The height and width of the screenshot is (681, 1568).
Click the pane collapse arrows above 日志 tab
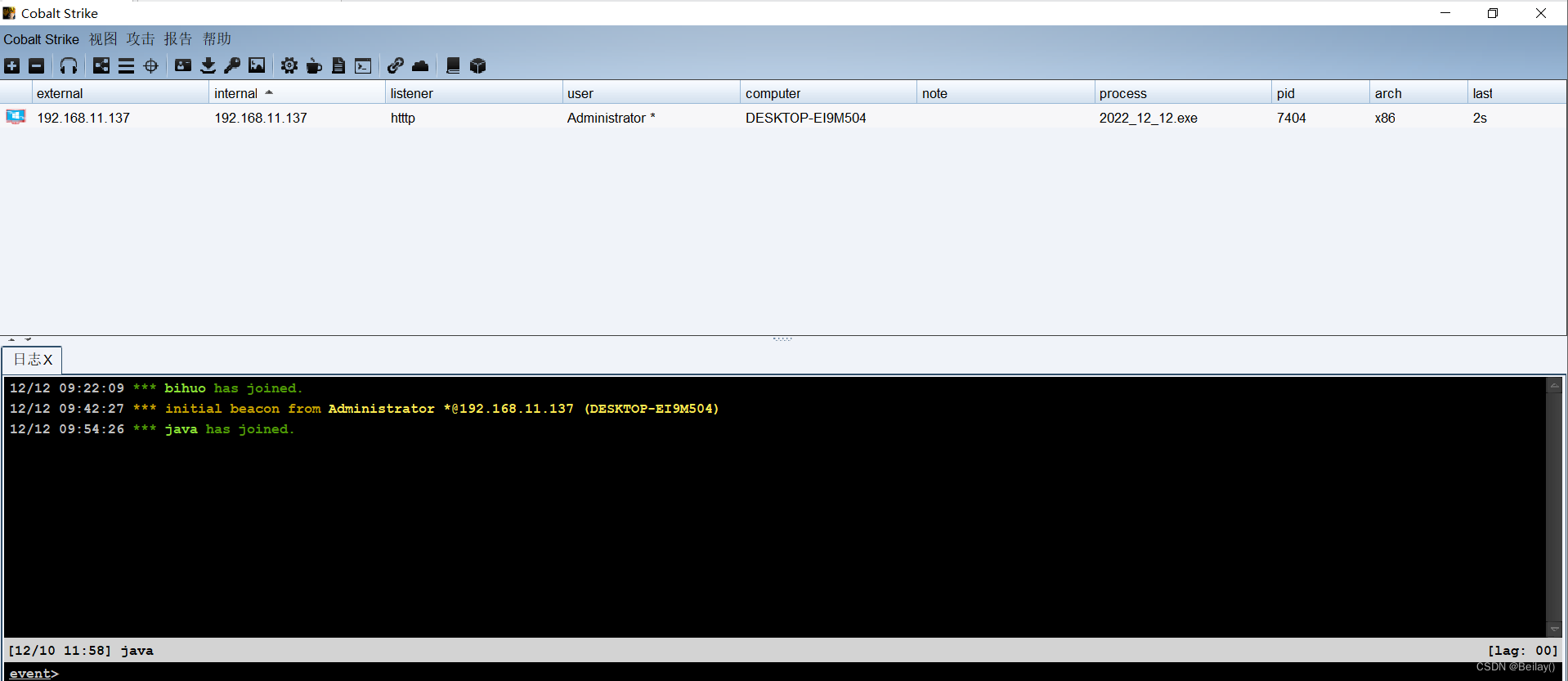pos(20,338)
